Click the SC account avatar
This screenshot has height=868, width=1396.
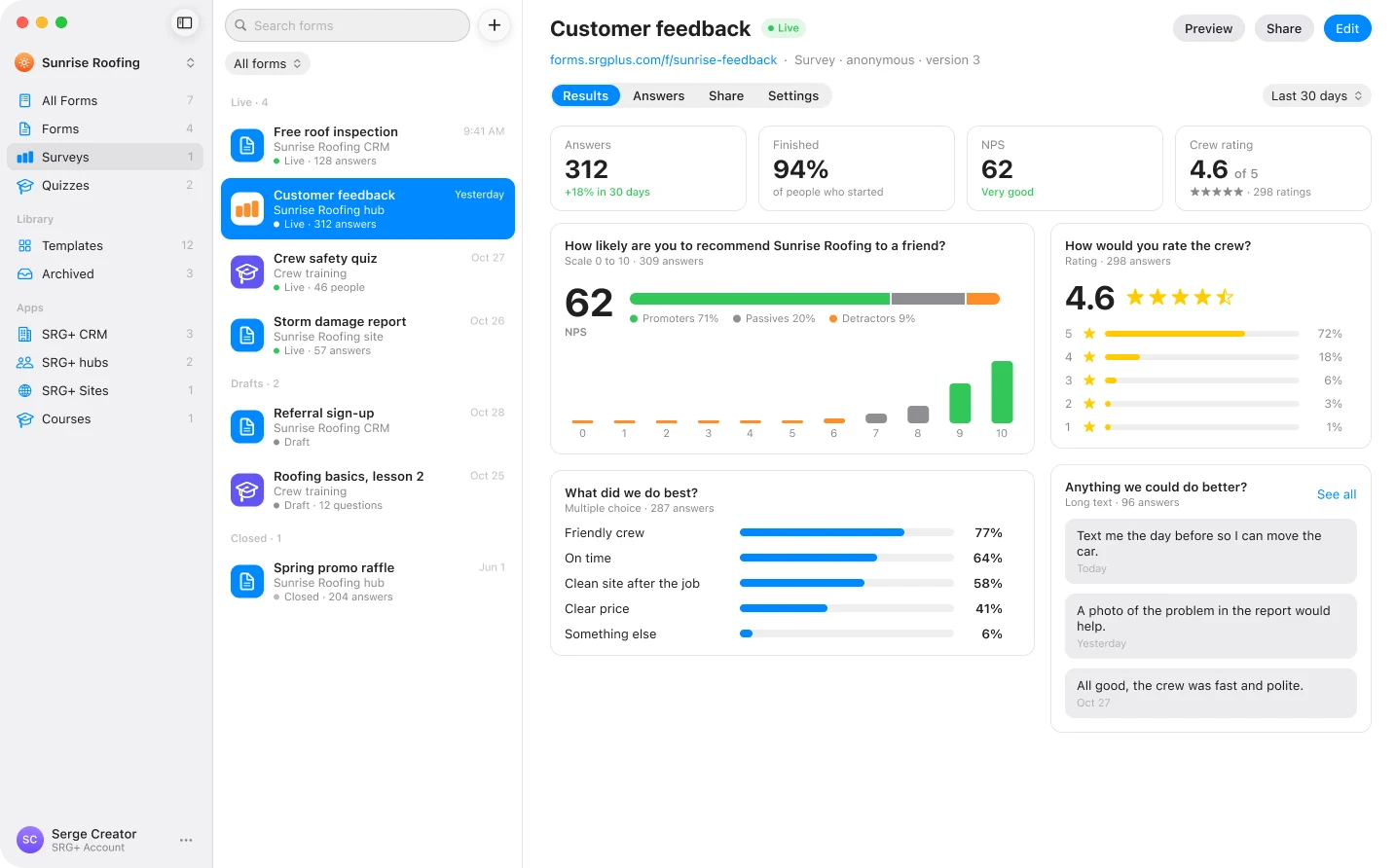pyautogui.click(x=30, y=840)
